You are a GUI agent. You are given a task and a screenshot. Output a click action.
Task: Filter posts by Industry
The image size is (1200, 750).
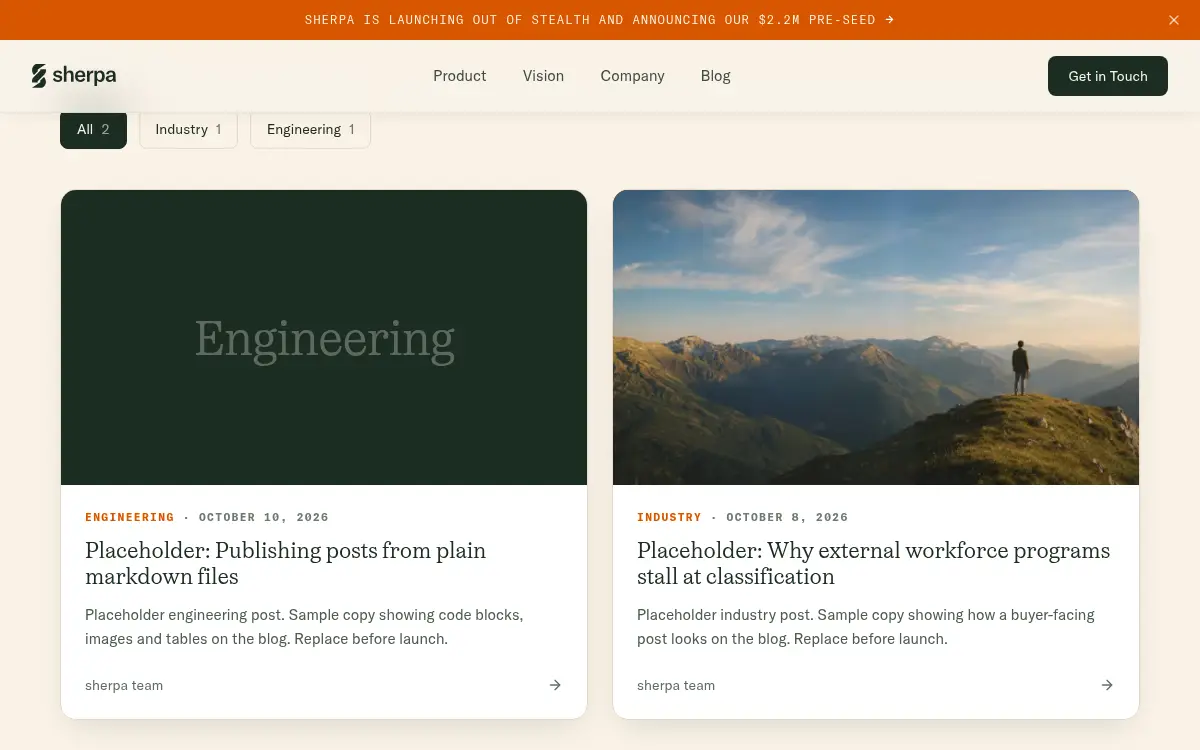[x=188, y=130]
